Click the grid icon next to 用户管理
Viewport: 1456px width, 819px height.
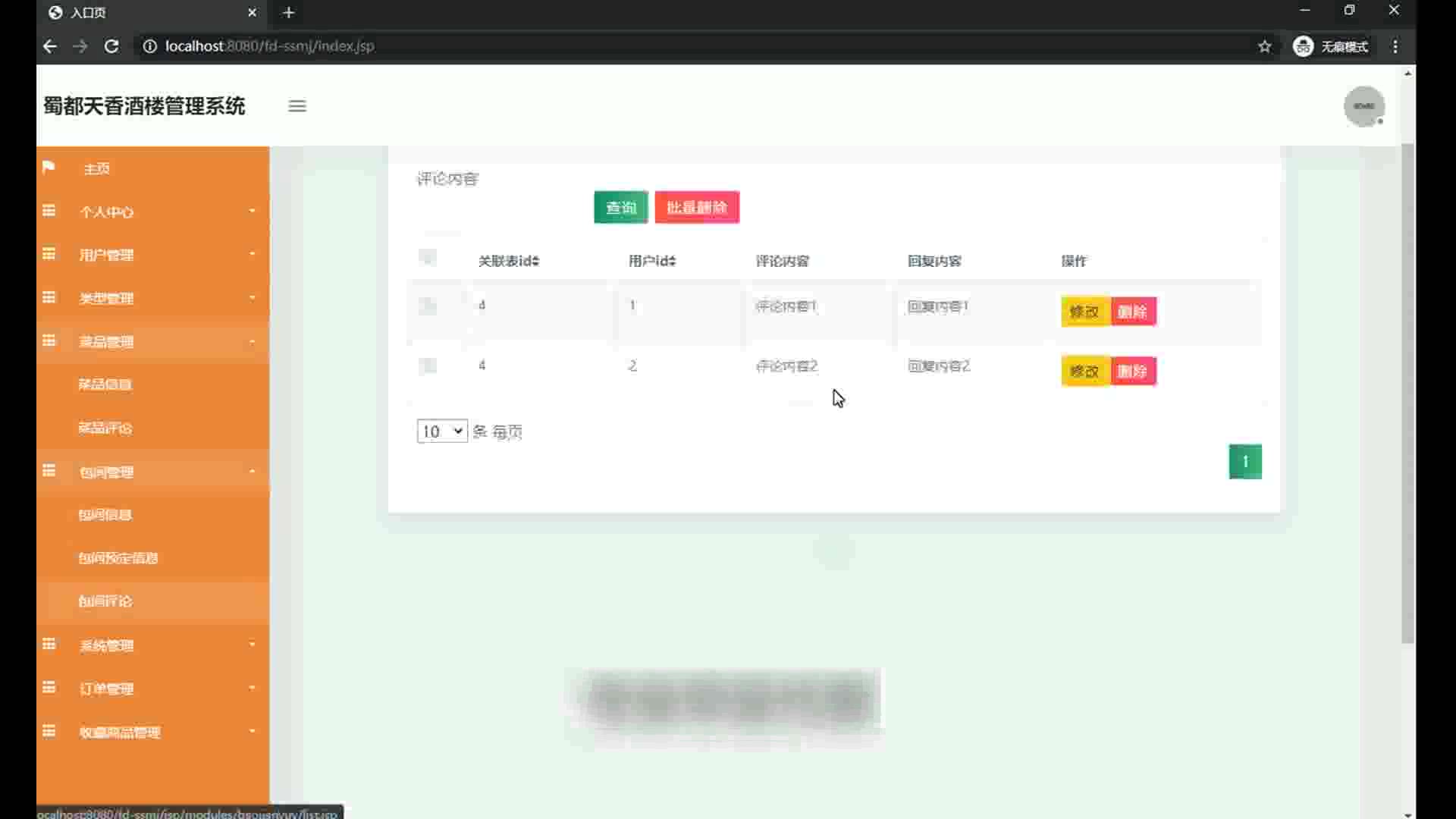(49, 253)
